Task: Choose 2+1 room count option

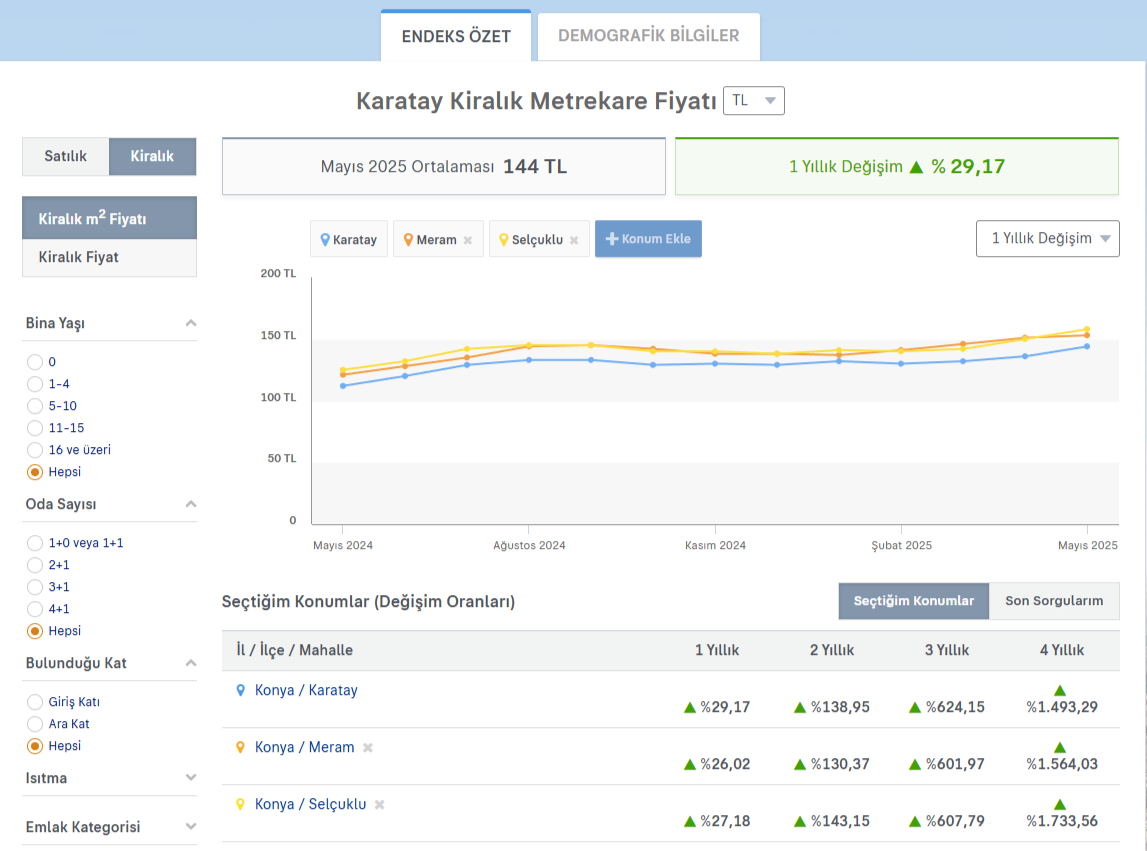Action: click(35, 565)
